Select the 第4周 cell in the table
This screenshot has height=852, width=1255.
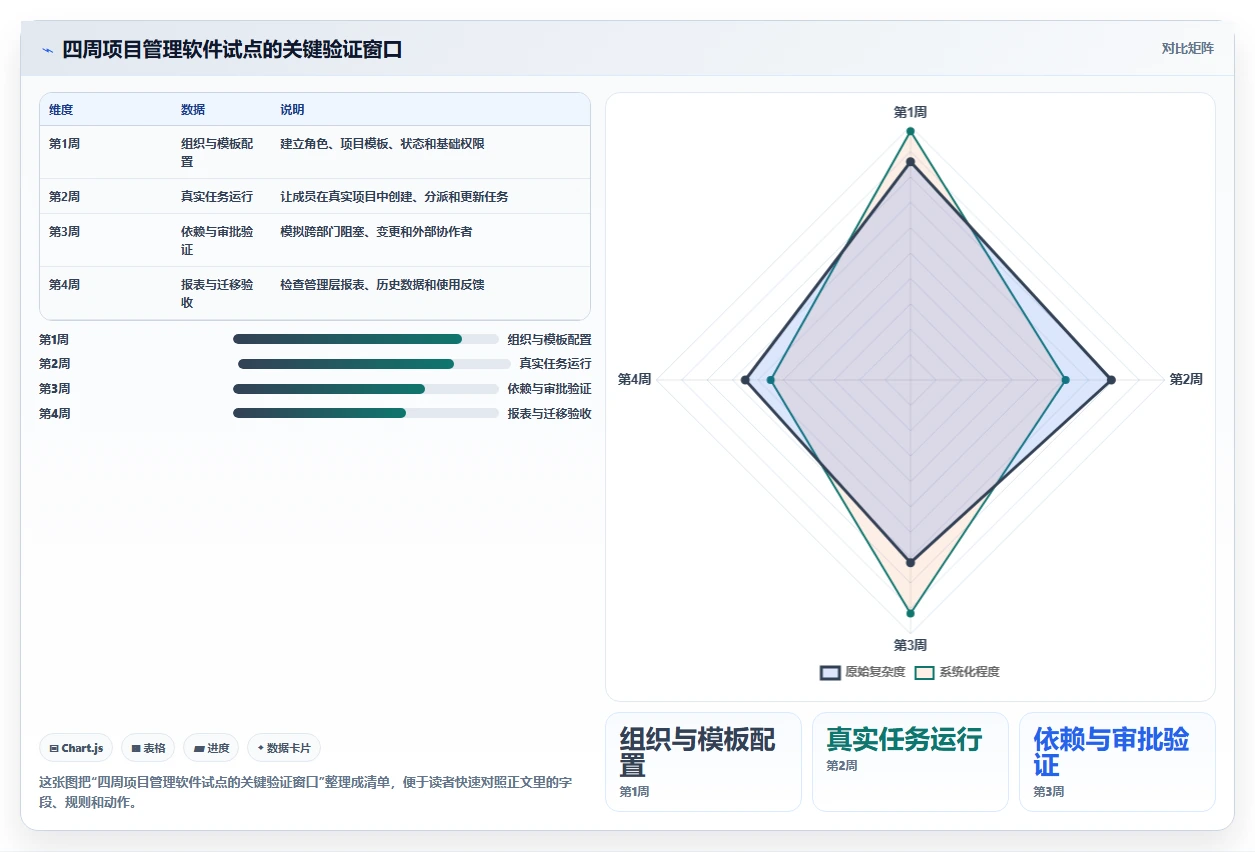pos(64,285)
